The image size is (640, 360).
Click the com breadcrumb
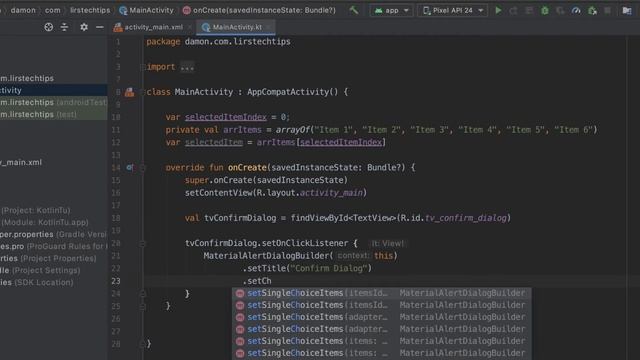(x=53, y=10)
